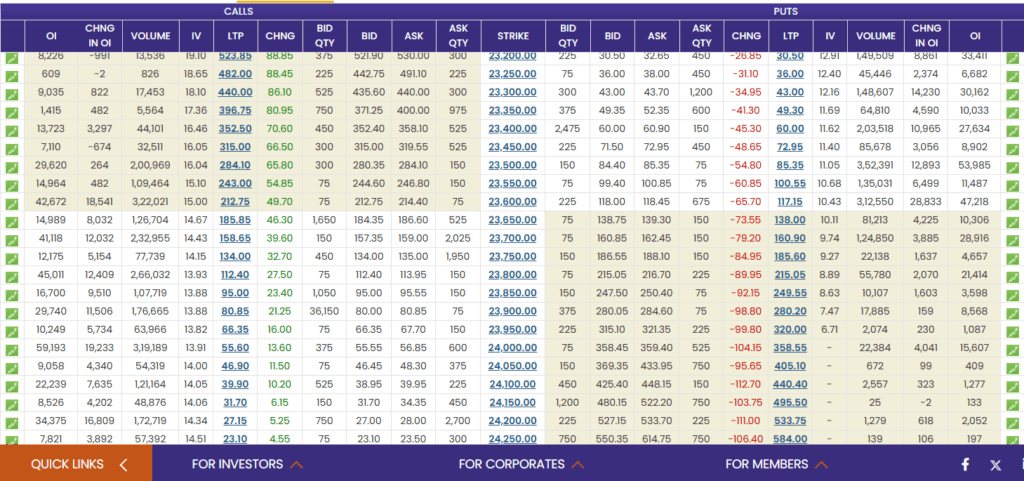The width and height of the screenshot is (1024, 481).
Task: Select put volume value 3,52,391
Action: tap(876, 166)
